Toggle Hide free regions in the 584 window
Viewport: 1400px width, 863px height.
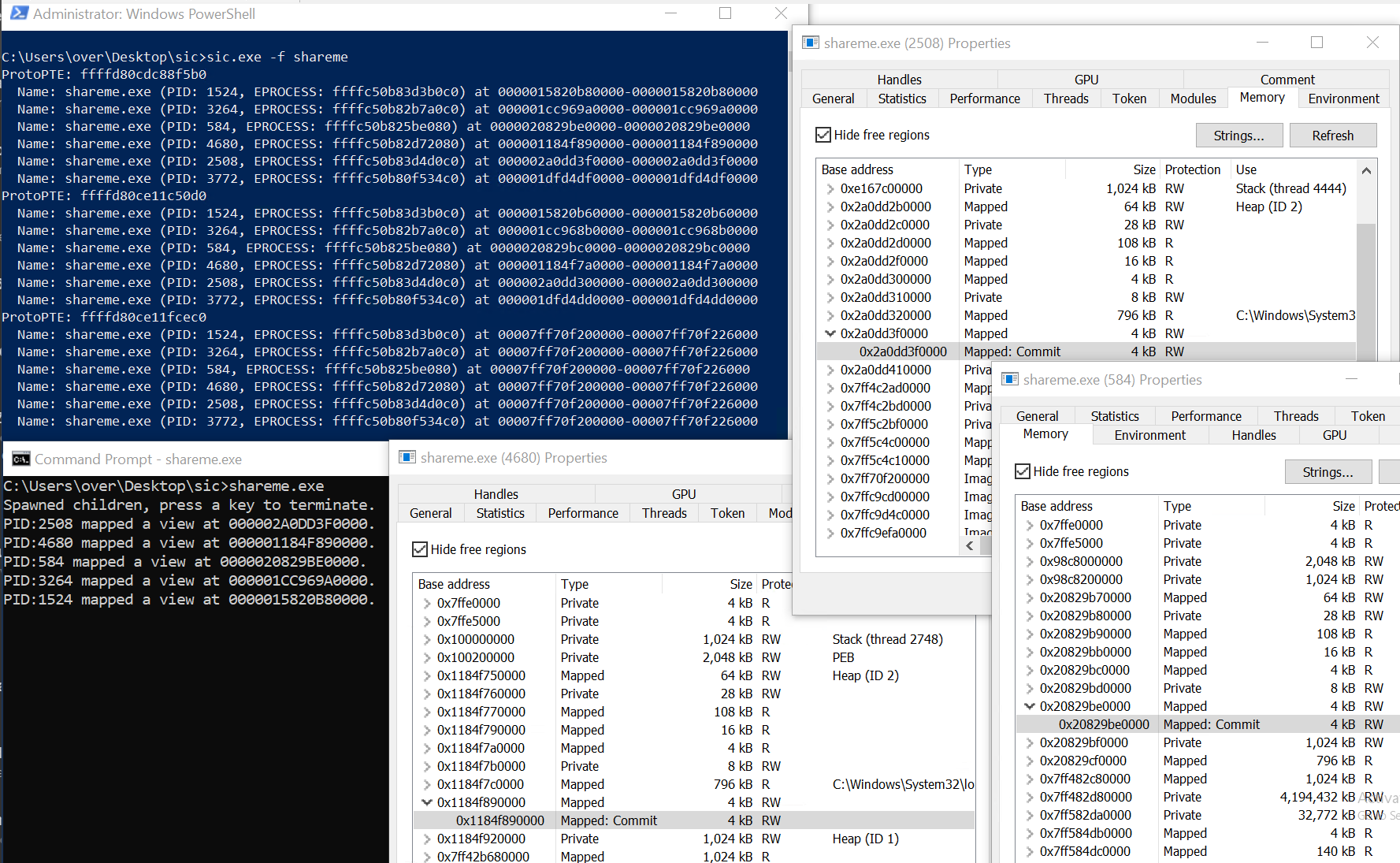(1023, 471)
